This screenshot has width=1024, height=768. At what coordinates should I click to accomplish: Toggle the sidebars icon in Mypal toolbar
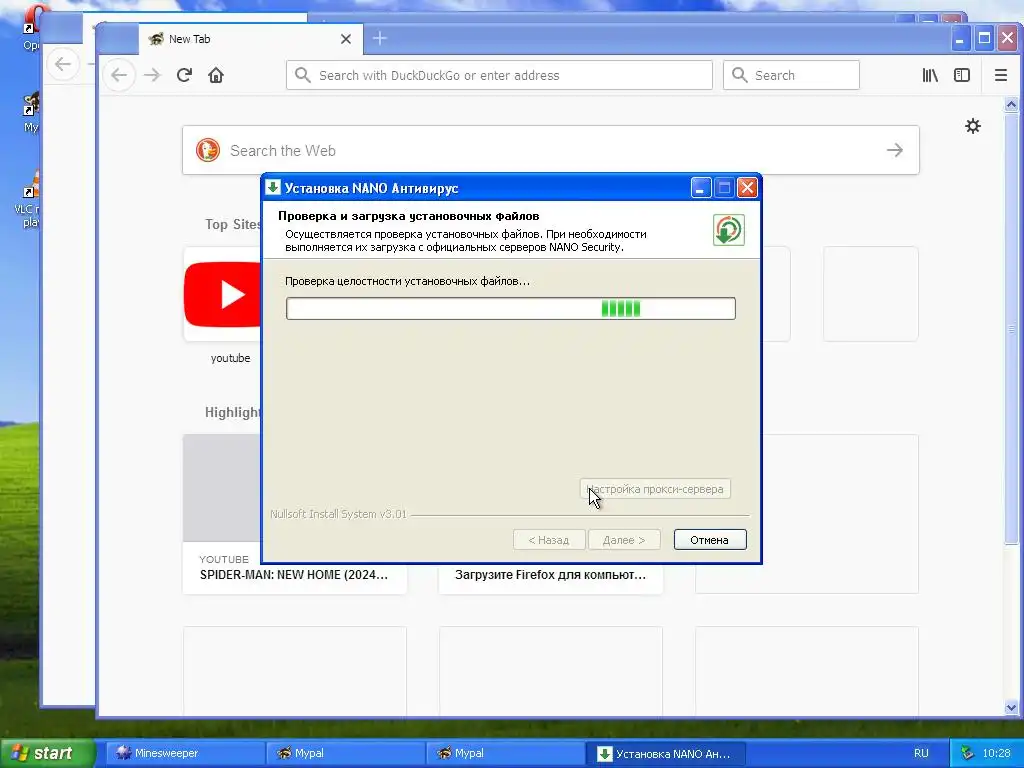point(962,75)
